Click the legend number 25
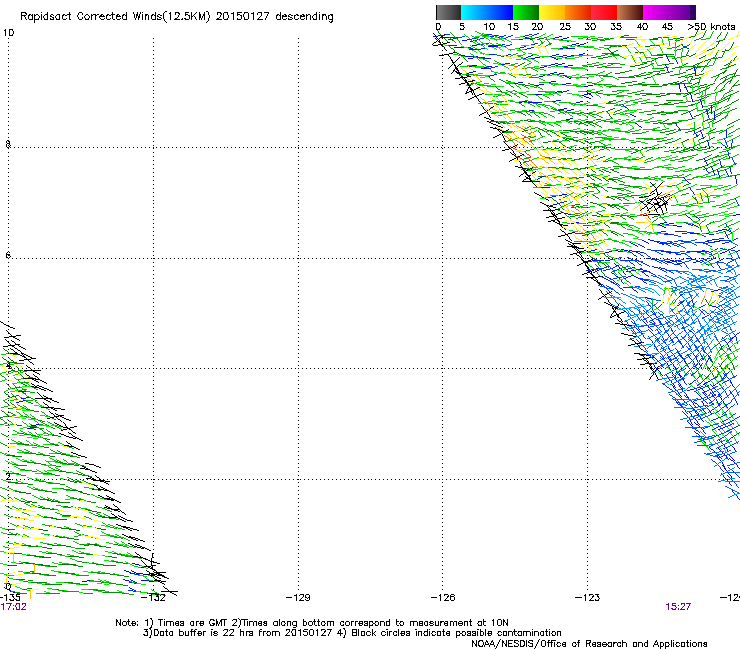Screen dimensions: 740x650 (x=565, y=27)
